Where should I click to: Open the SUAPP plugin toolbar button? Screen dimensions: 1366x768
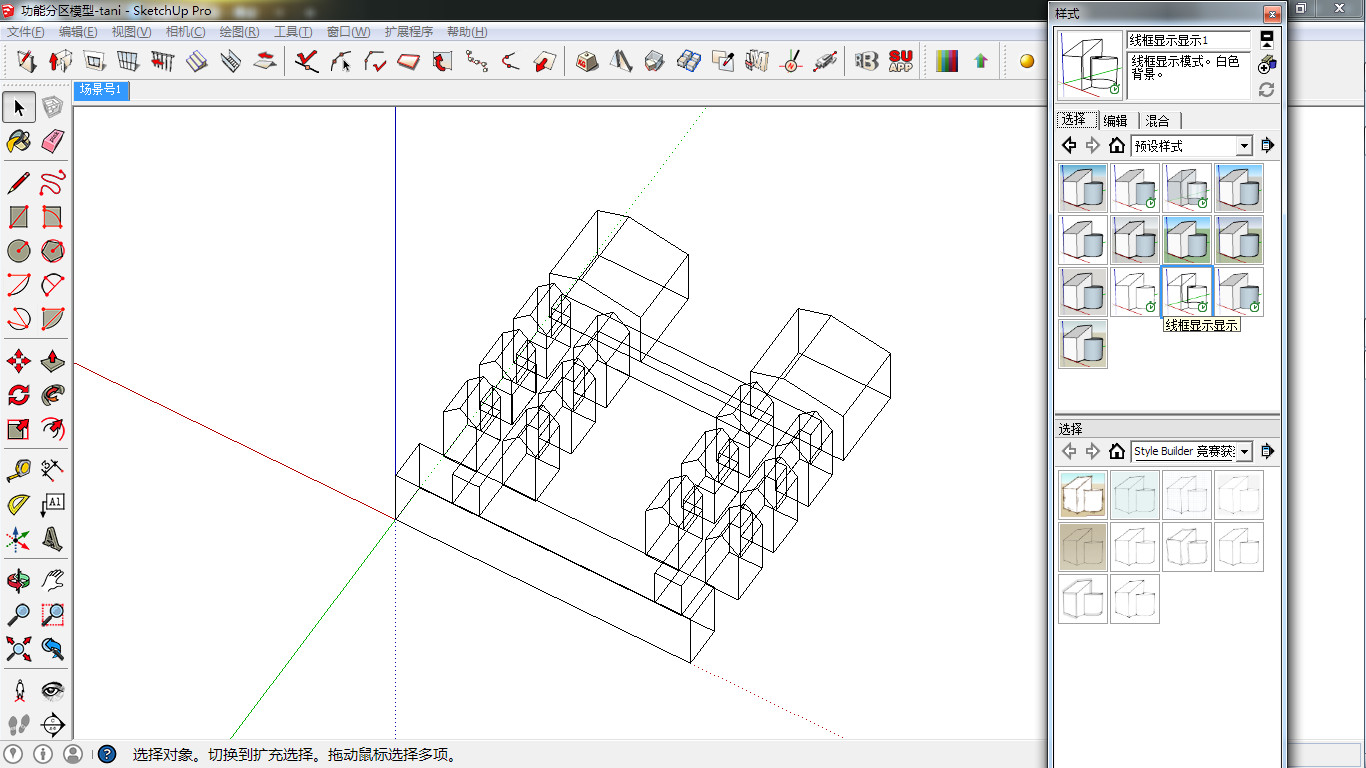900,62
